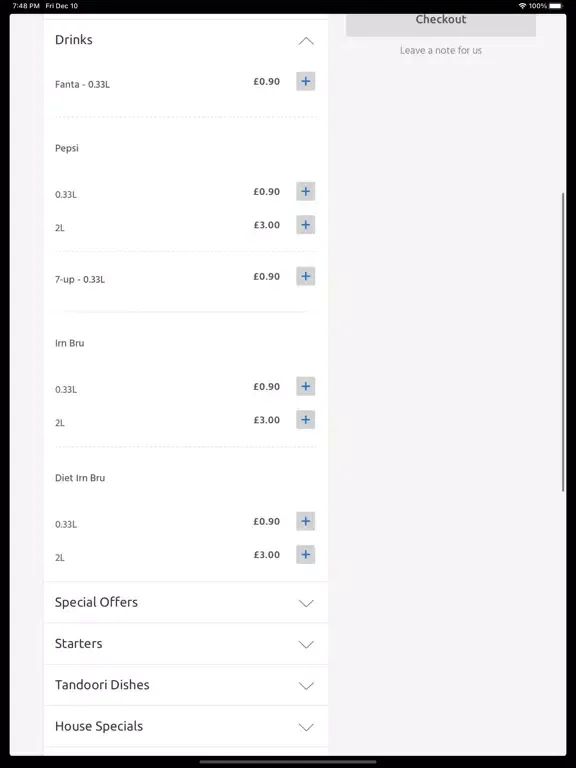576x768 pixels.
Task: Add Diet Irn Bru 0.33L plus icon
Action: (305, 521)
